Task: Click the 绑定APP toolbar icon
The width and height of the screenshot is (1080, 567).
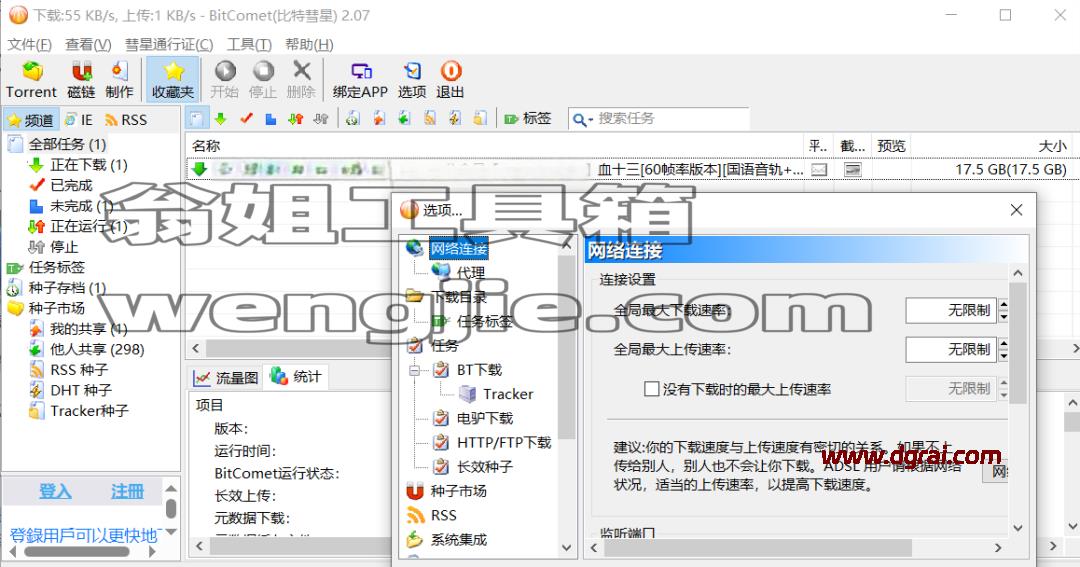Action: [x=360, y=79]
